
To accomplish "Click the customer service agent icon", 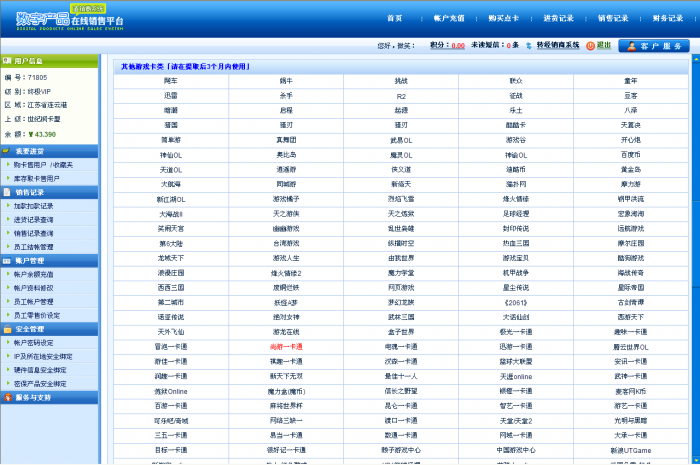I will point(631,46).
